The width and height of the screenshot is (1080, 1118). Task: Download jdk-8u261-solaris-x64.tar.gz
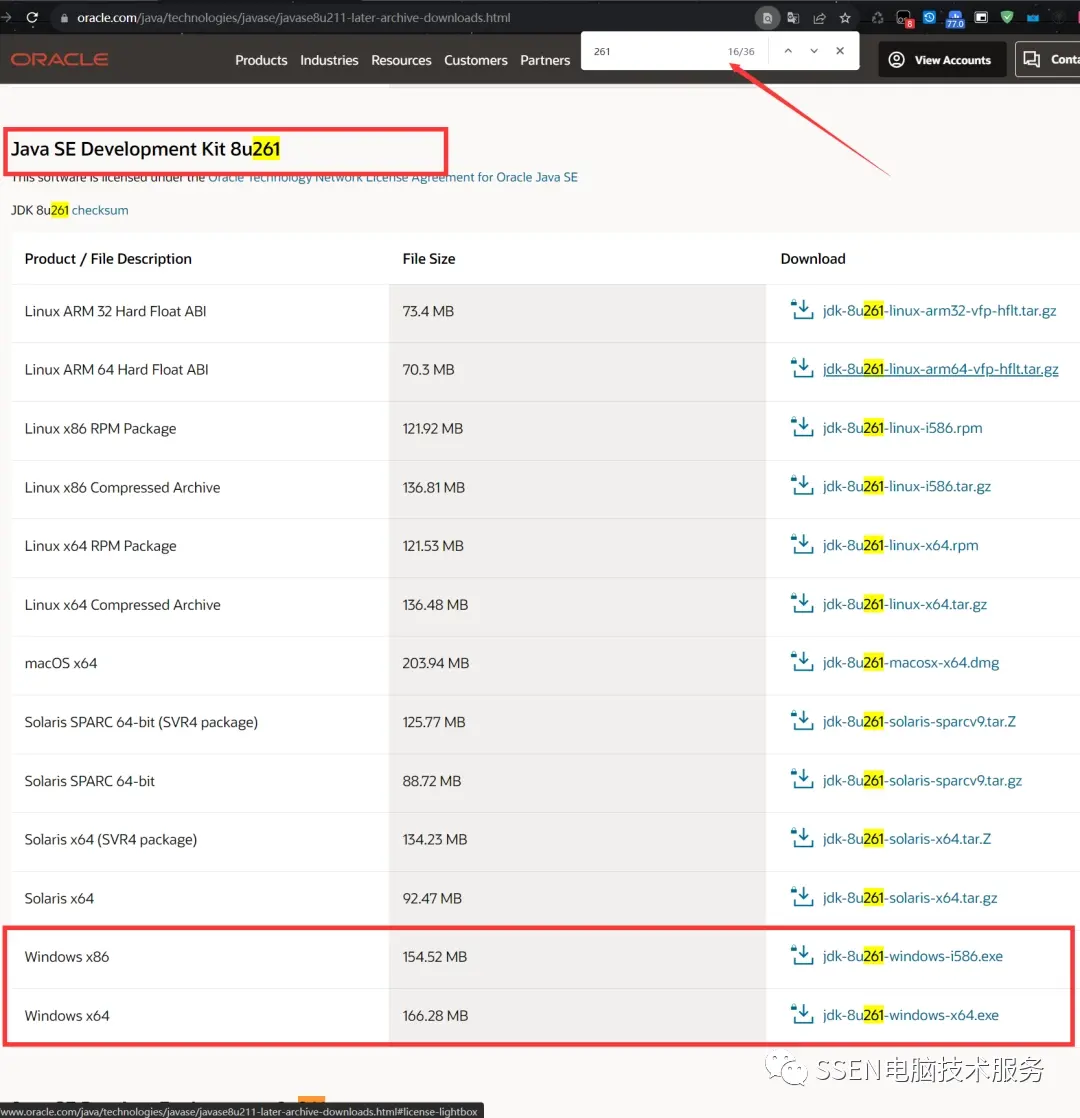tap(910, 898)
